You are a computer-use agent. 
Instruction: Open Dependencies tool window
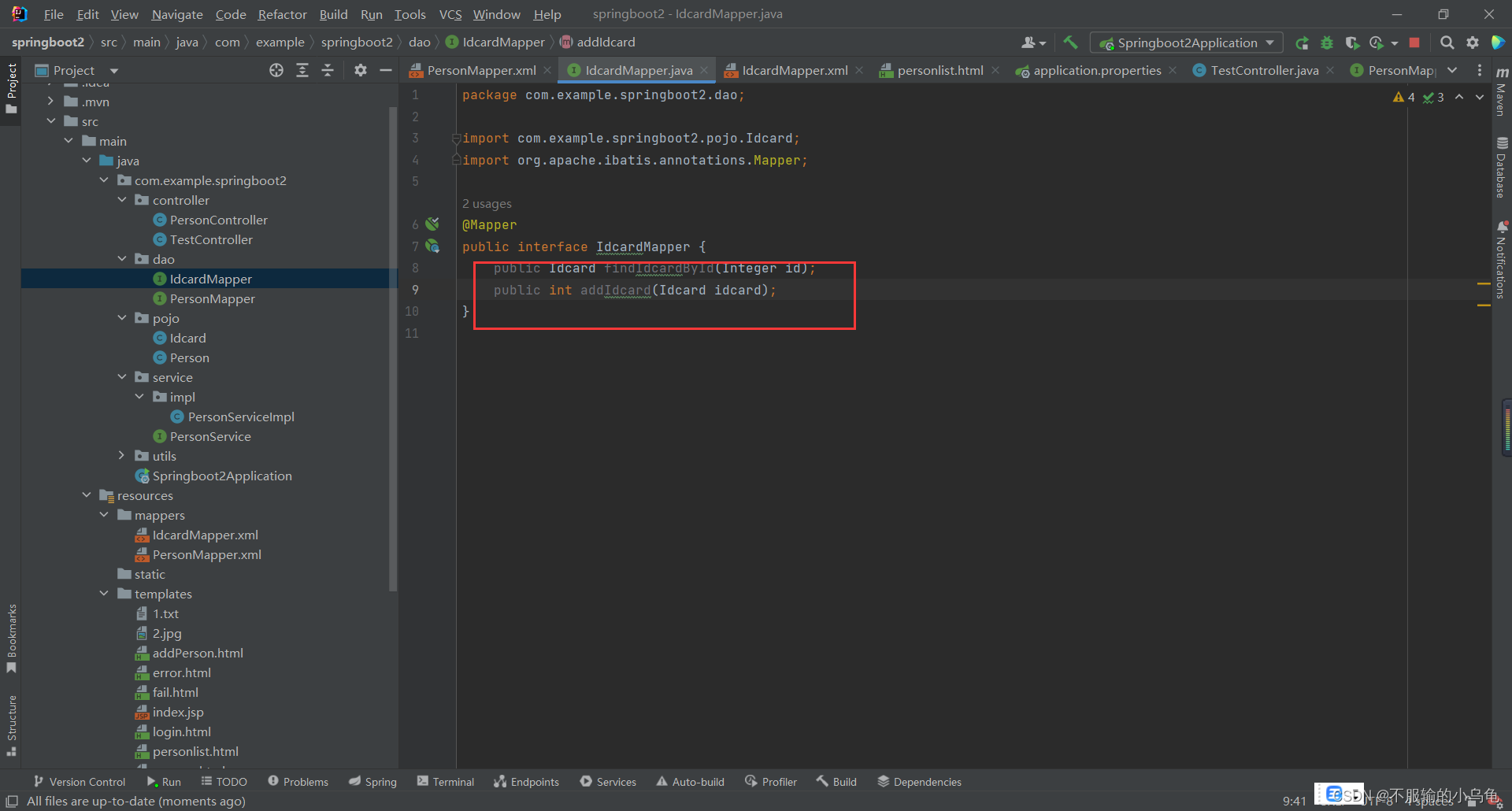pos(920,781)
